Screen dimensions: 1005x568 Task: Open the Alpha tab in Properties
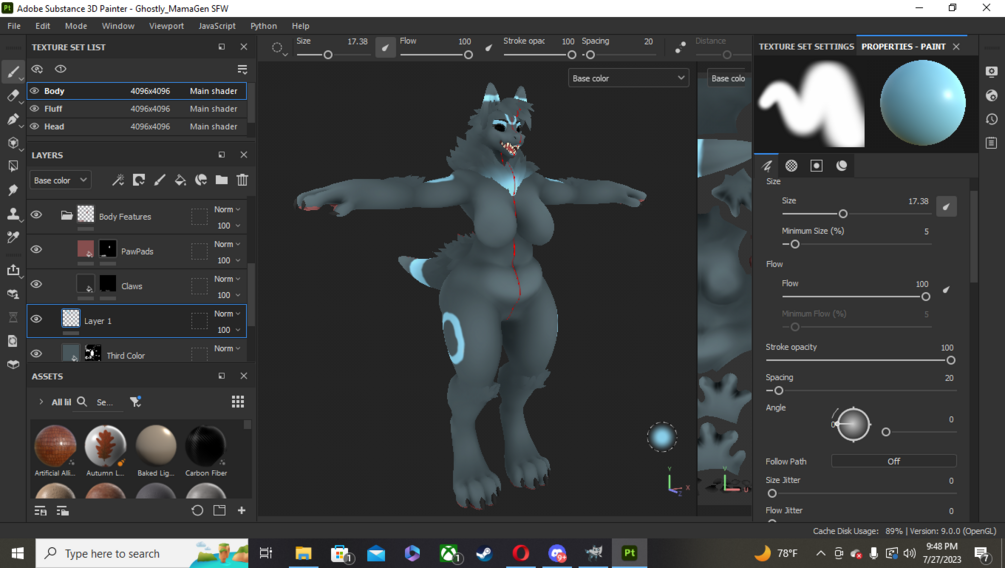click(792, 165)
